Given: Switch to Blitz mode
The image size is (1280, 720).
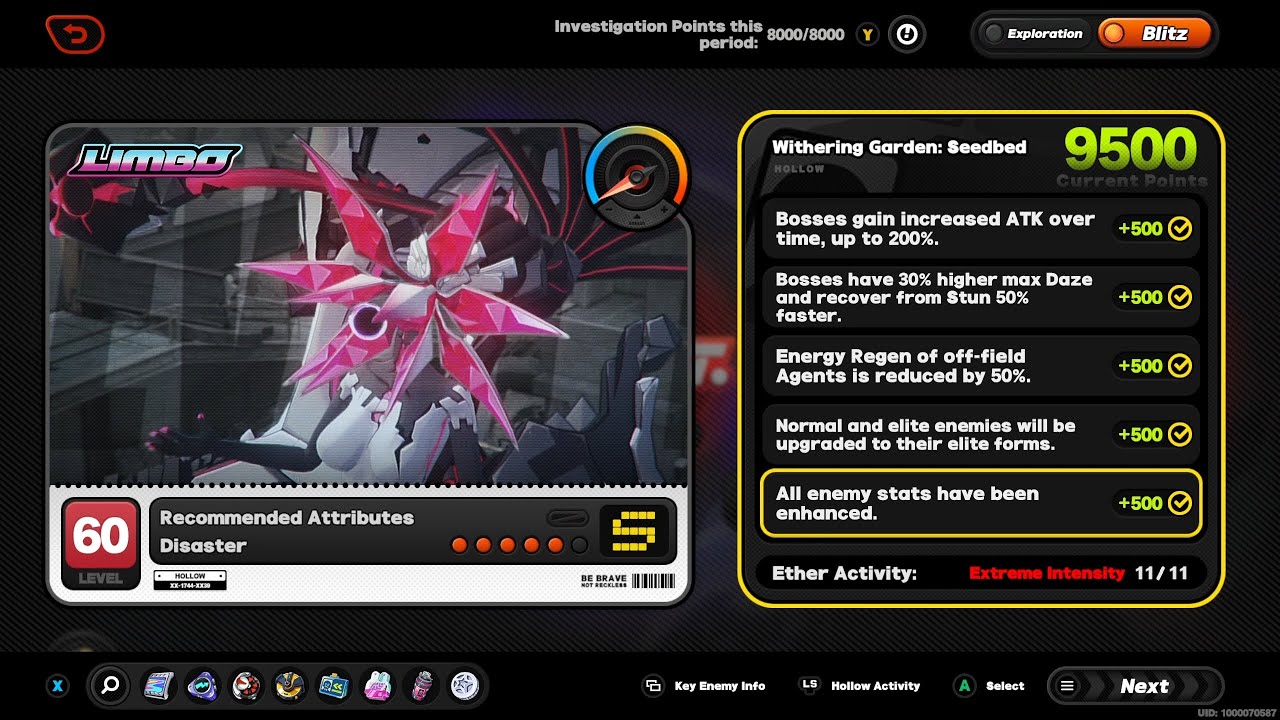Looking at the screenshot, I should [x=1154, y=34].
